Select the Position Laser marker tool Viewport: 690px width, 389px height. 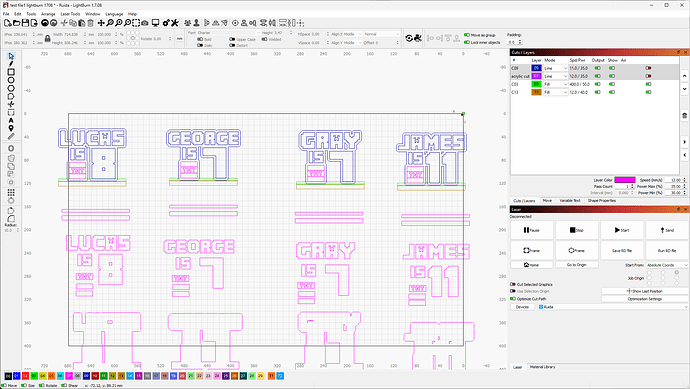(x=11, y=128)
